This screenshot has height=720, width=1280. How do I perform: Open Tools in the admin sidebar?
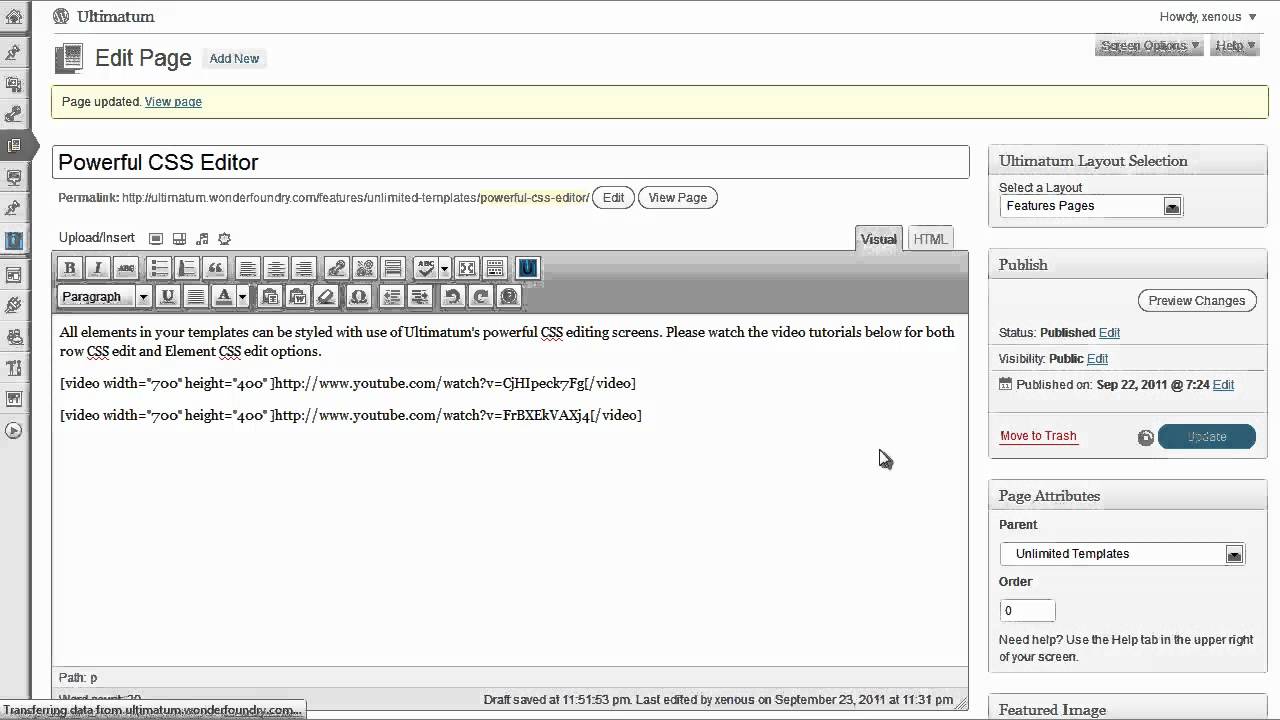click(14, 368)
